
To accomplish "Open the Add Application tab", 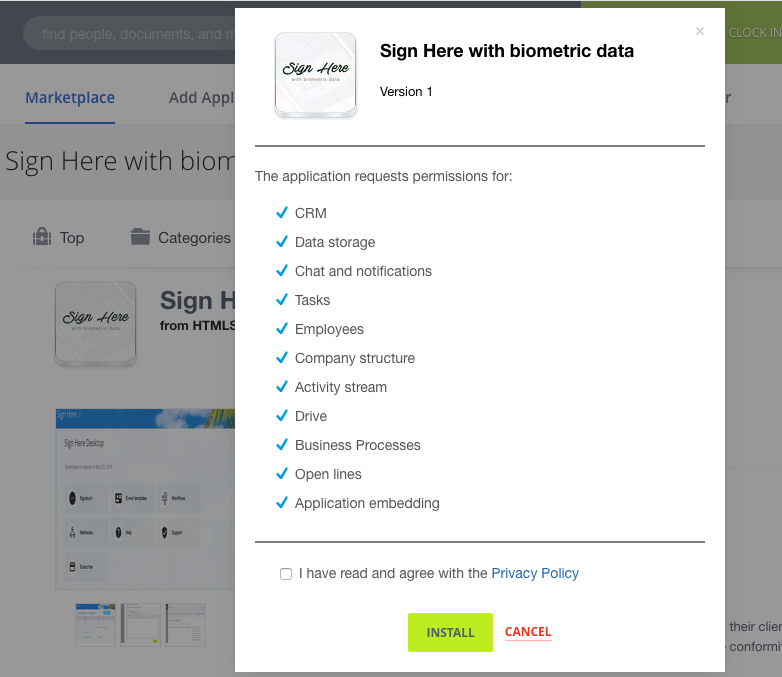I will tap(201, 98).
